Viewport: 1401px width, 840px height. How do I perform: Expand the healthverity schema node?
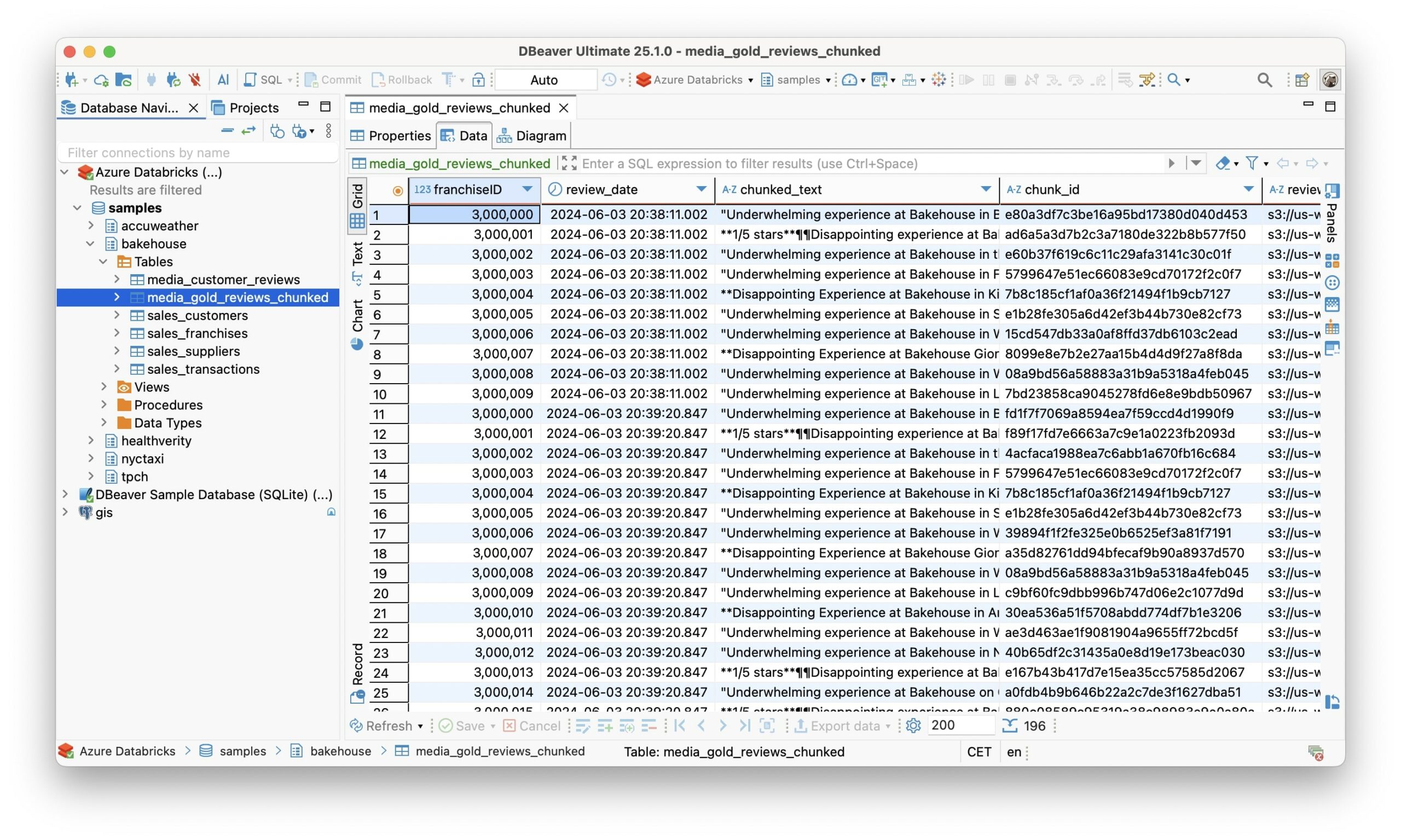(x=91, y=441)
